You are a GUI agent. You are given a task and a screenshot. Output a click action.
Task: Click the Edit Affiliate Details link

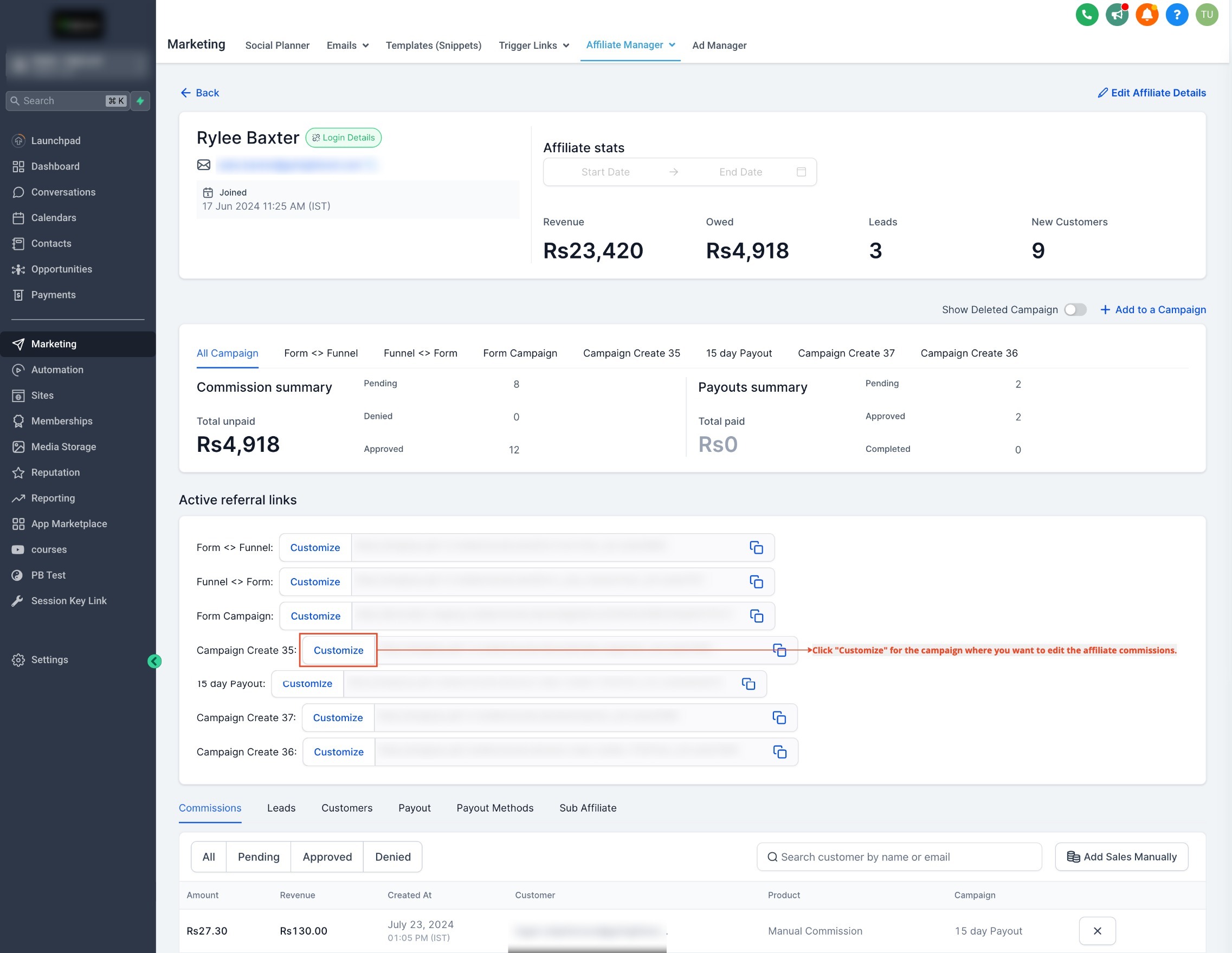(1151, 93)
